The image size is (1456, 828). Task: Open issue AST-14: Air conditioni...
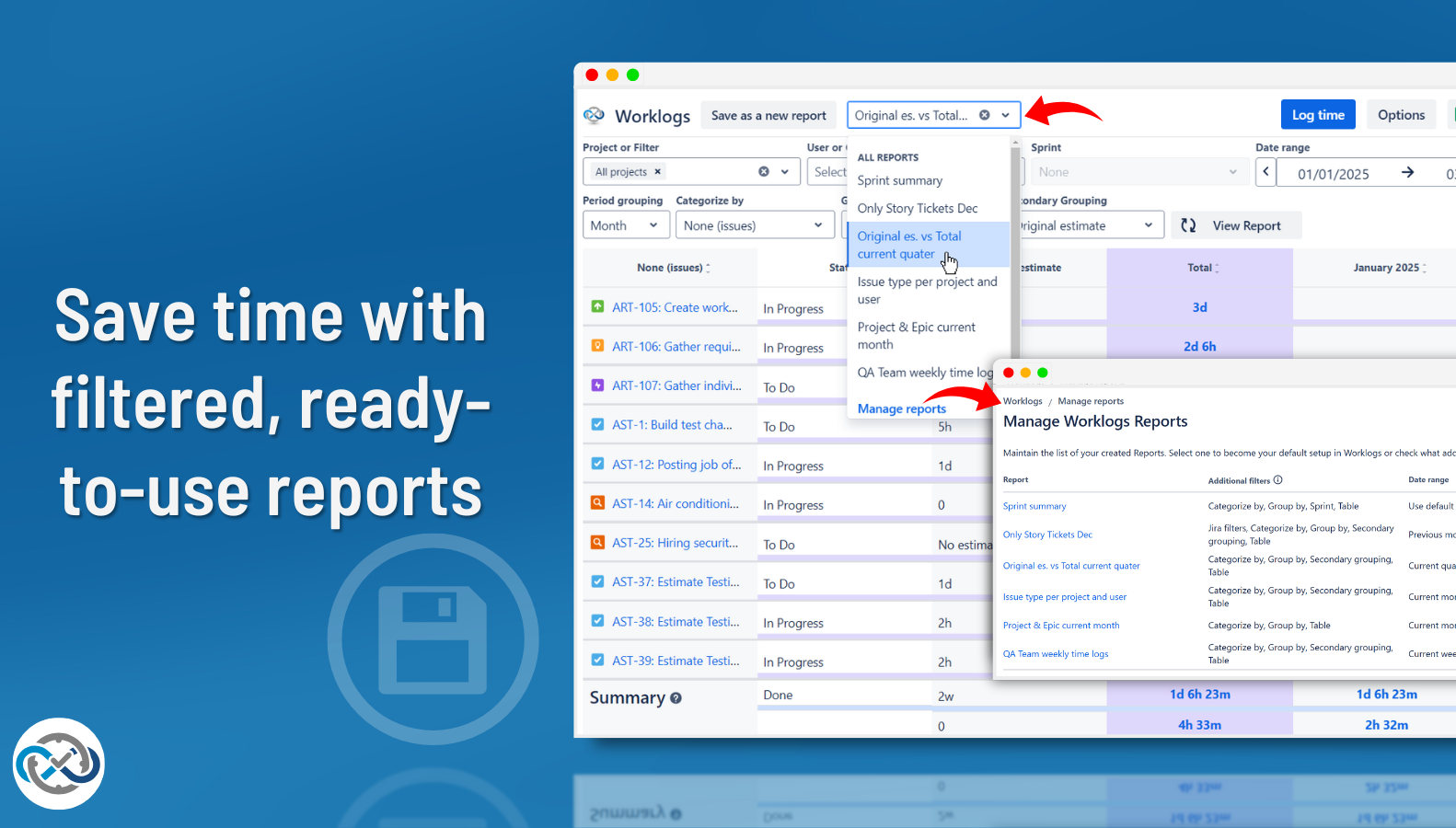(676, 504)
